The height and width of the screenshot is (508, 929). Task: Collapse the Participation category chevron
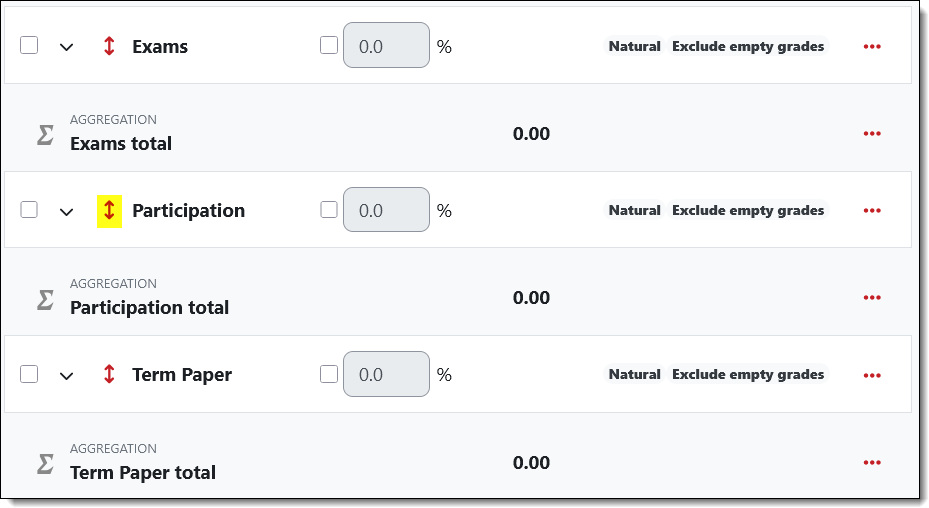[x=67, y=212]
